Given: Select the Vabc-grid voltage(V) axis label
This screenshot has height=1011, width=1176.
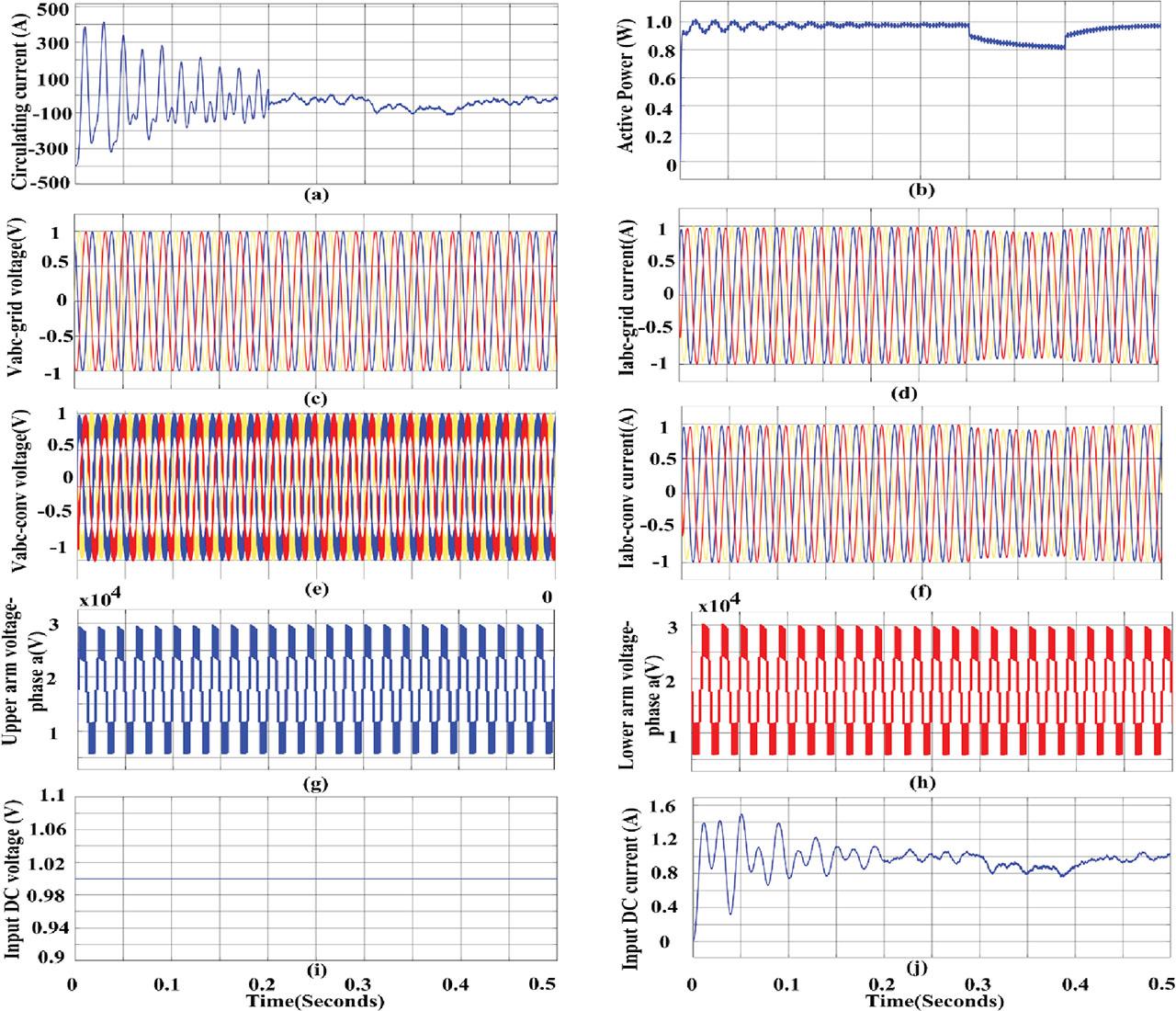Looking at the screenshot, I should (x=19, y=301).
